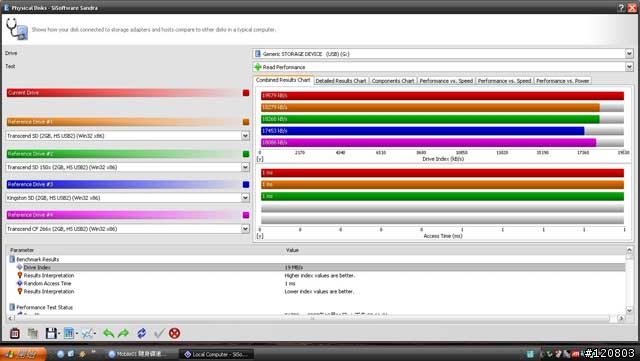Viewport: 640px width, 361px height.
Task: Click the [y] button under Access Time chart
Action: click(x=260, y=236)
